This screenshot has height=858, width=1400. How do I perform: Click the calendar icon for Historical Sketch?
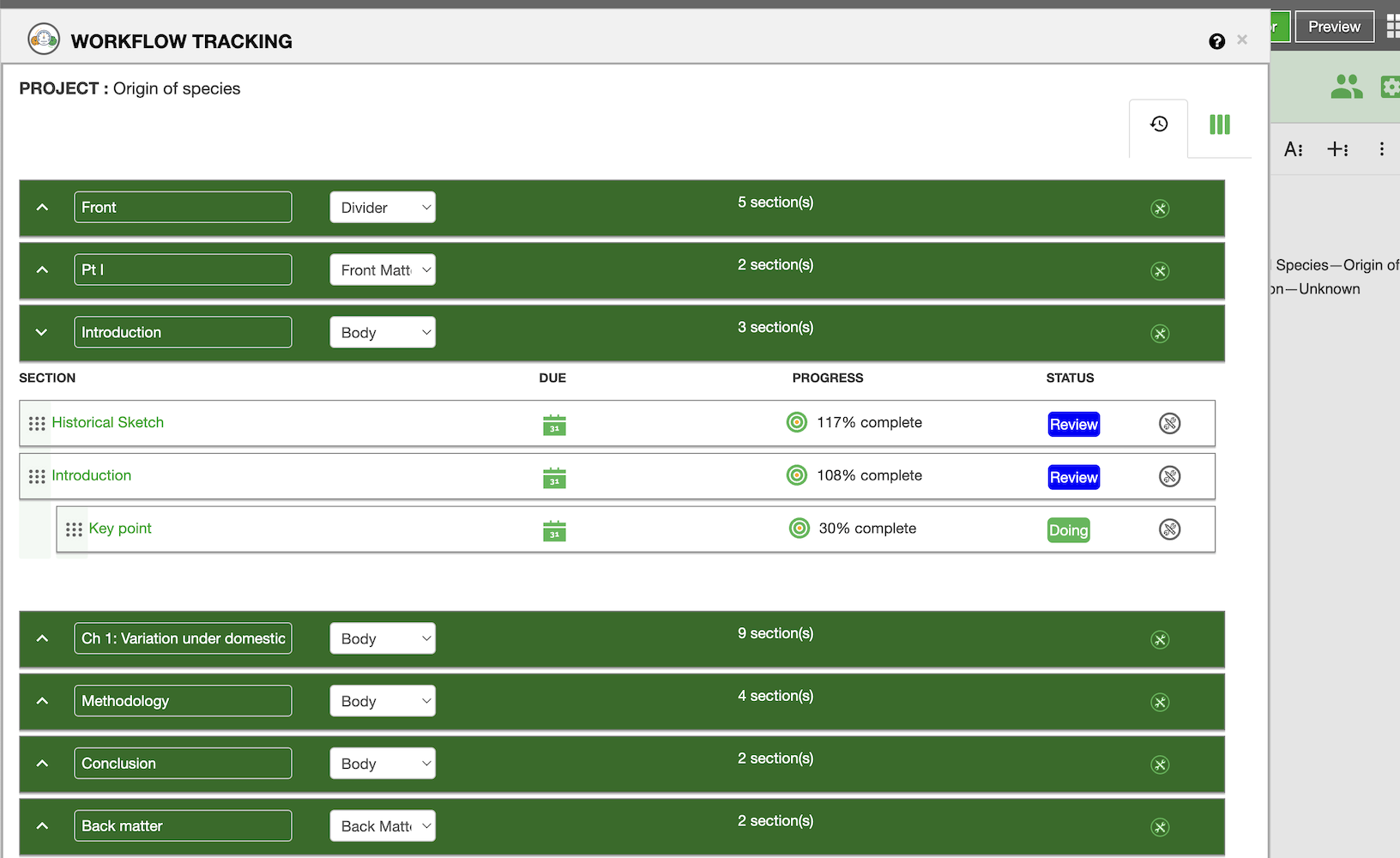(554, 425)
